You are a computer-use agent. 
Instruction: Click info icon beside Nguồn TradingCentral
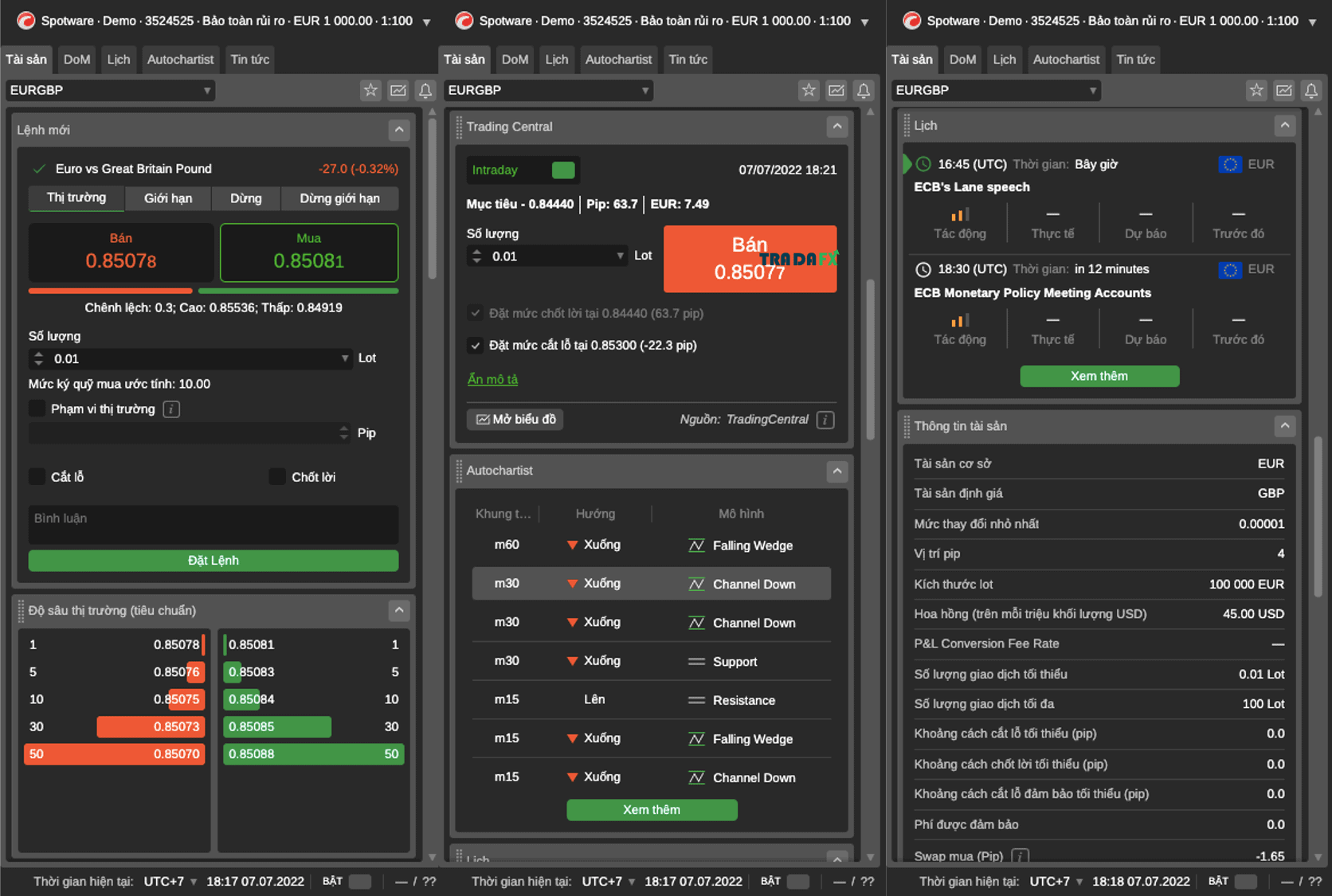pos(825,420)
